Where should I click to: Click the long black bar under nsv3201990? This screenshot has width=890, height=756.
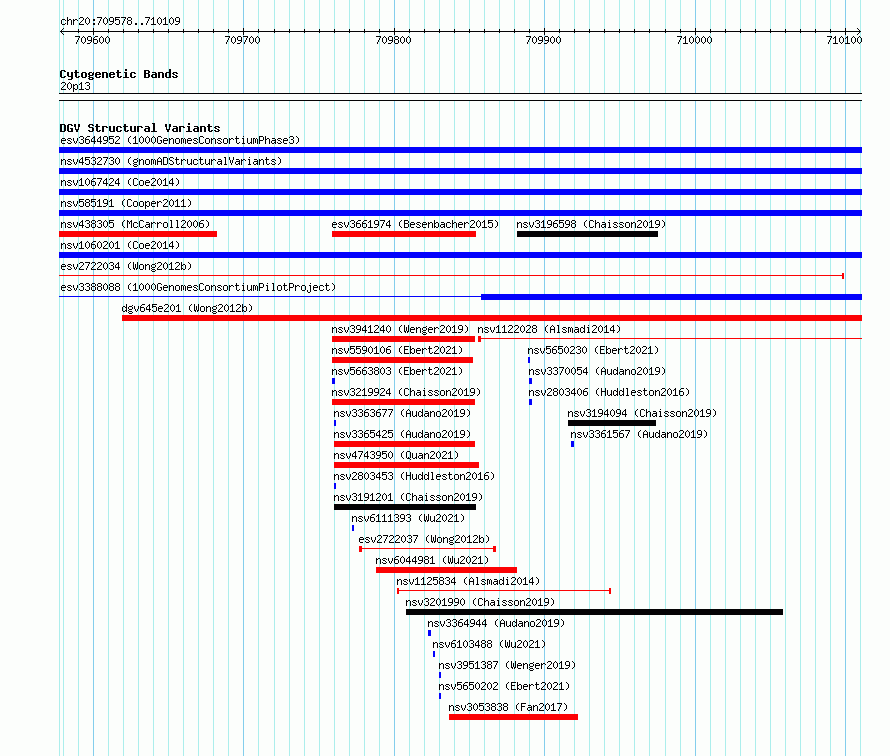[594, 612]
